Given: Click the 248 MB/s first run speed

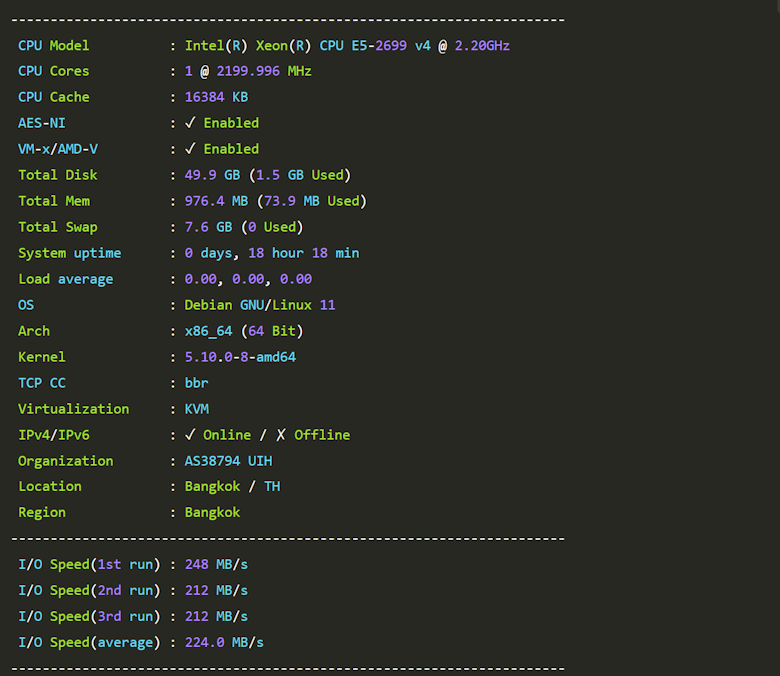Looking at the screenshot, I should coord(216,565).
